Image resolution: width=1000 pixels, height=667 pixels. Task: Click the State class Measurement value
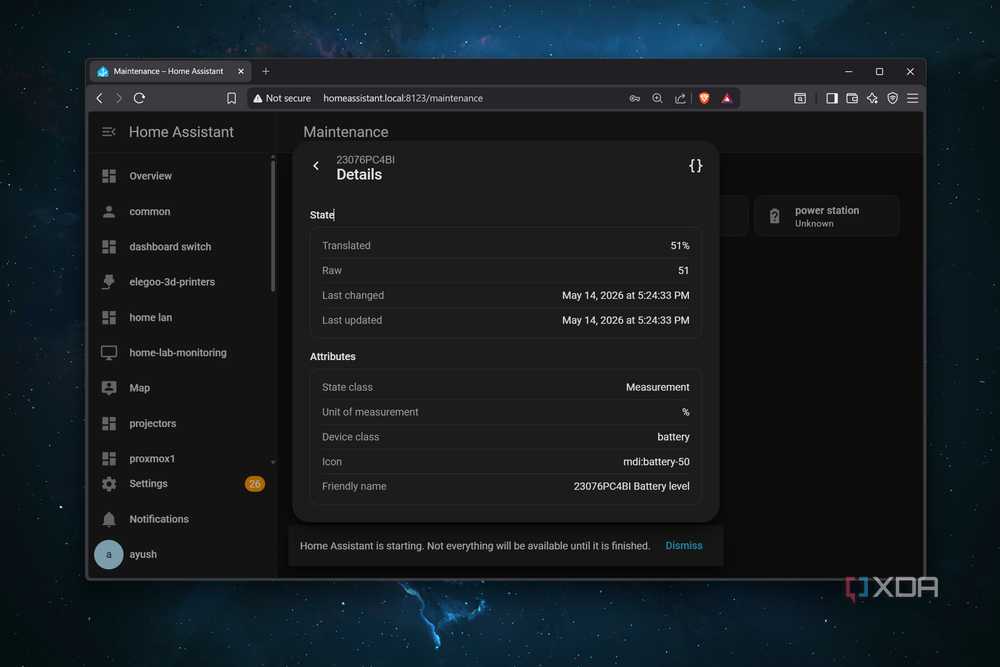pos(658,387)
